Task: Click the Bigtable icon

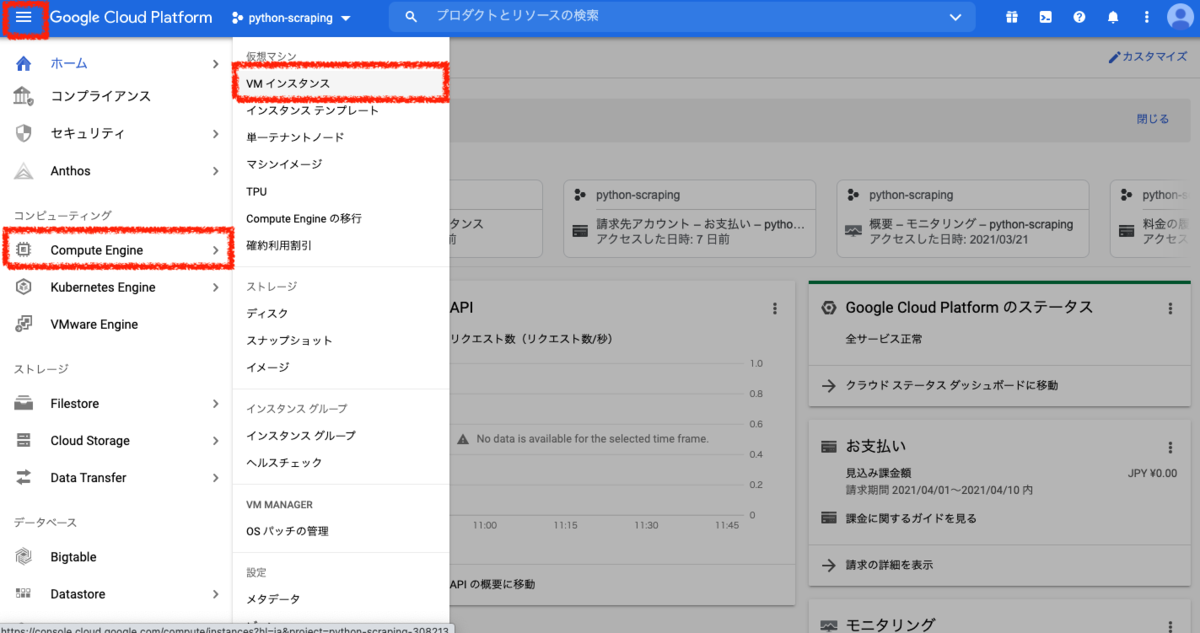Action: click(24, 557)
